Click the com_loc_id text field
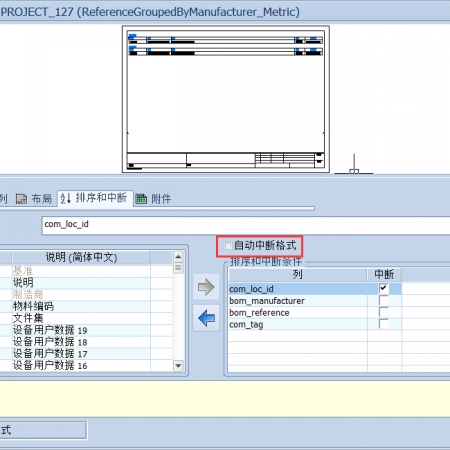Image resolution: width=450 pixels, height=450 pixels. click(246, 225)
